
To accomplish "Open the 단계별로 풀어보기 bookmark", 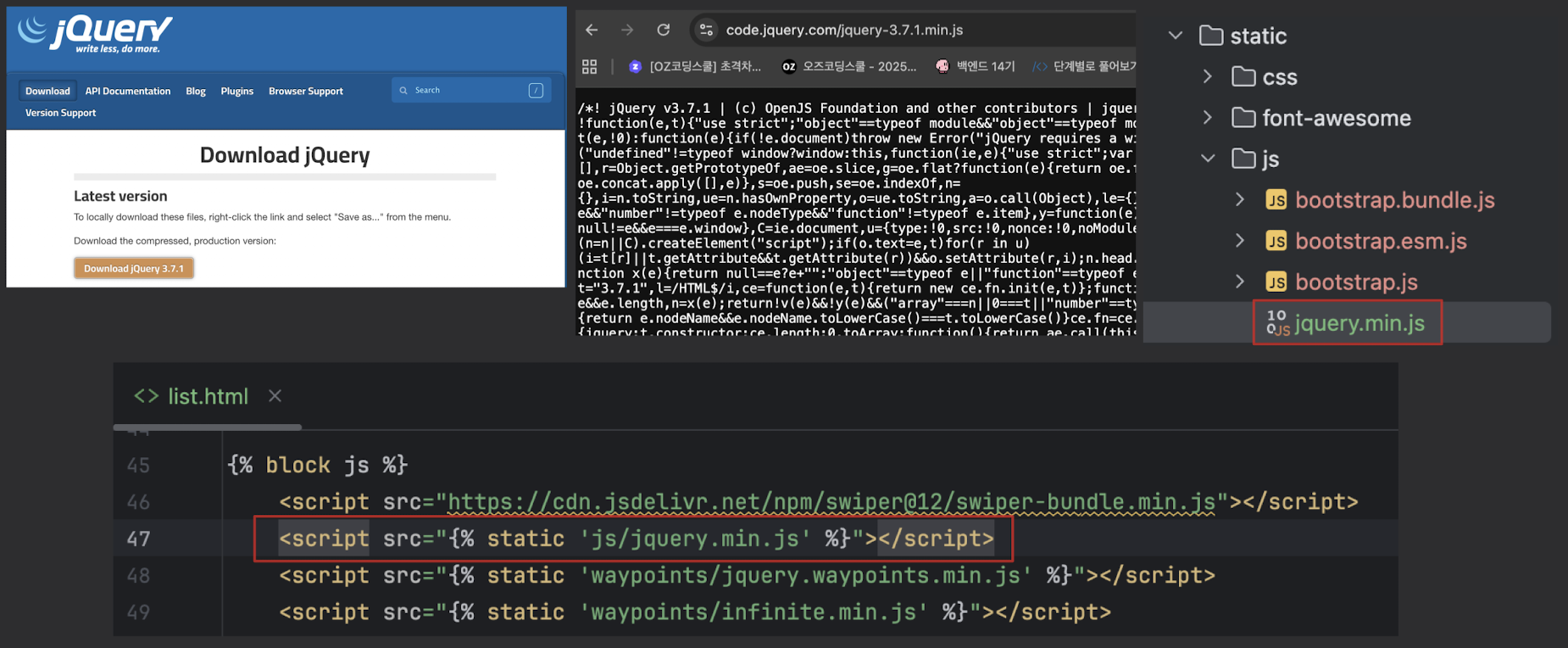I will tap(1084, 66).
